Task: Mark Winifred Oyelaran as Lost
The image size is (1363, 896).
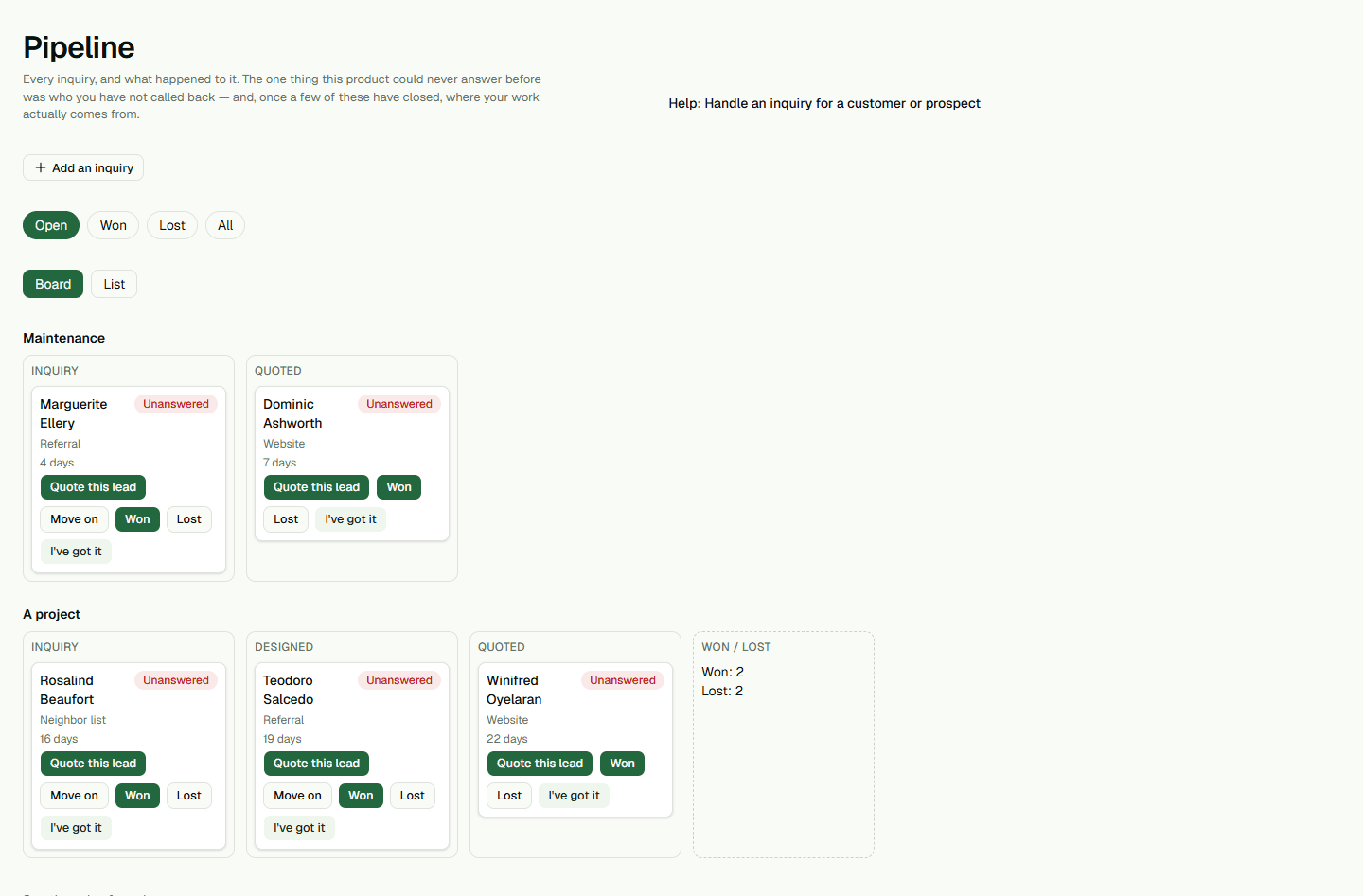Action: pyautogui.click(x=509, y=796)
